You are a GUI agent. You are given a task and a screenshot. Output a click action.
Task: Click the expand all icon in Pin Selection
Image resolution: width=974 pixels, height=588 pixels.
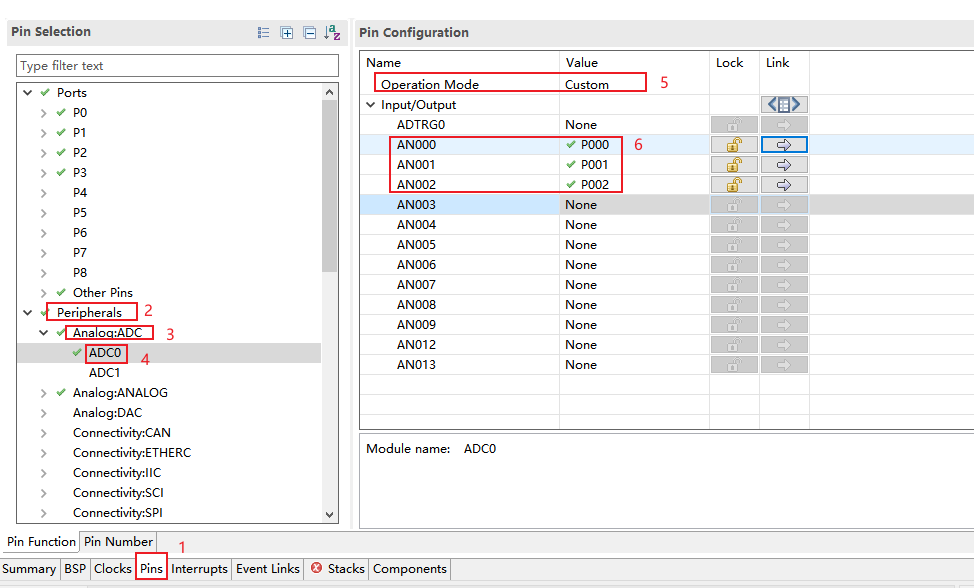click(x=287, y=33)
